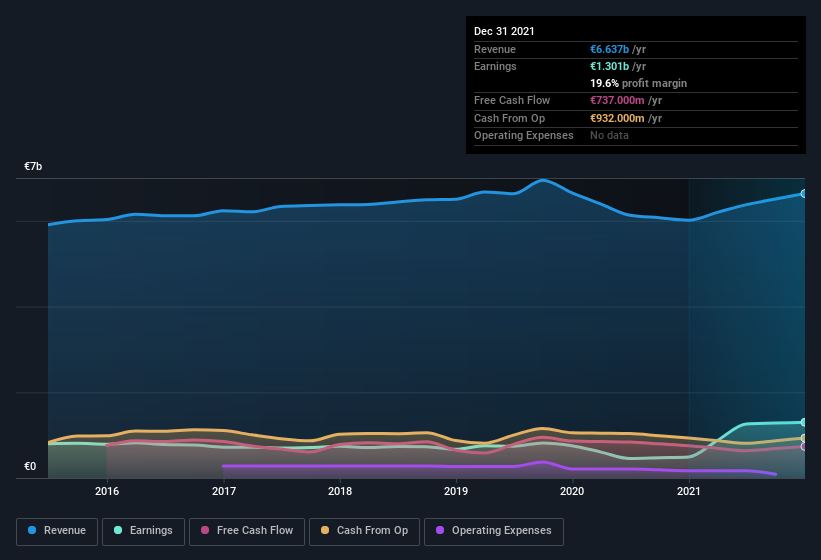Click the 19.6% profit margin text
821x560 pixels.
click(x=638, y=83)
